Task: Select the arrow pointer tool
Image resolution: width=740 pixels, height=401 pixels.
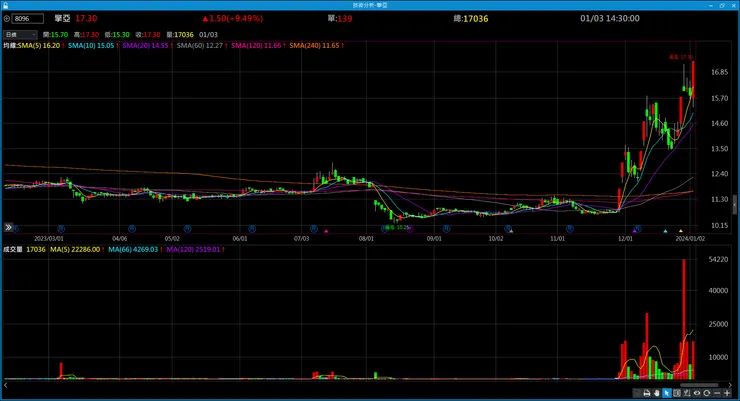Action: [666, 393]
